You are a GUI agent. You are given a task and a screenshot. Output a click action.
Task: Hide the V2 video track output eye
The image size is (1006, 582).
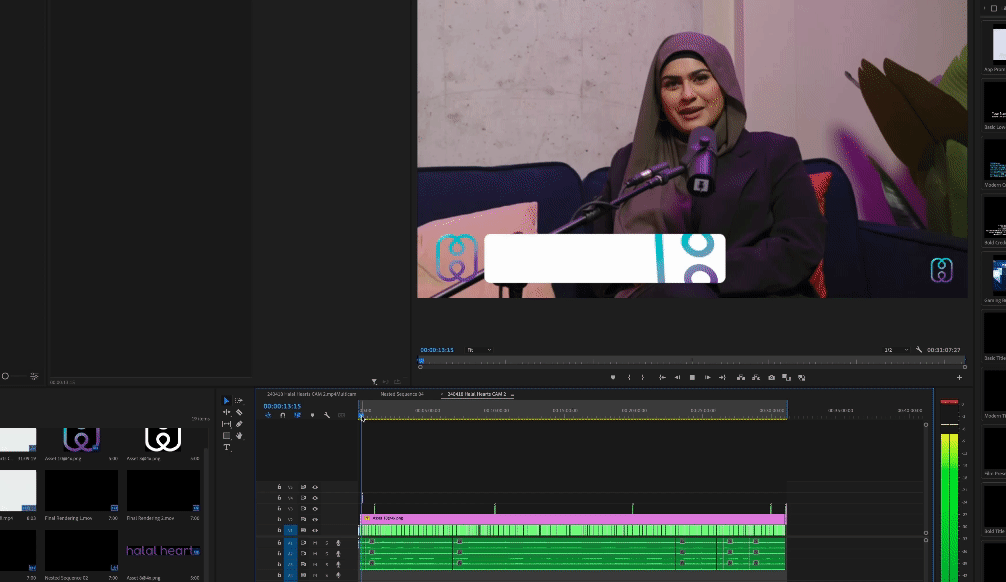point(315,519)
